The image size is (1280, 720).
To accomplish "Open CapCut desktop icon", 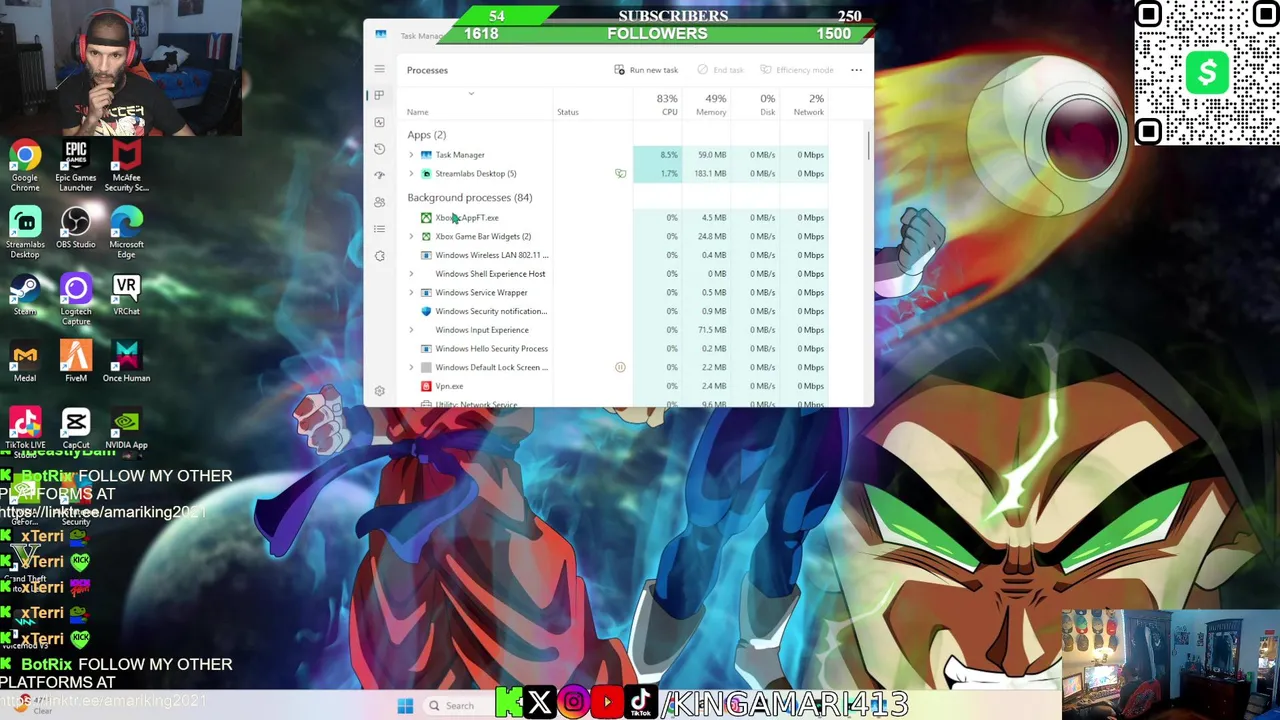I will [76, 430].
